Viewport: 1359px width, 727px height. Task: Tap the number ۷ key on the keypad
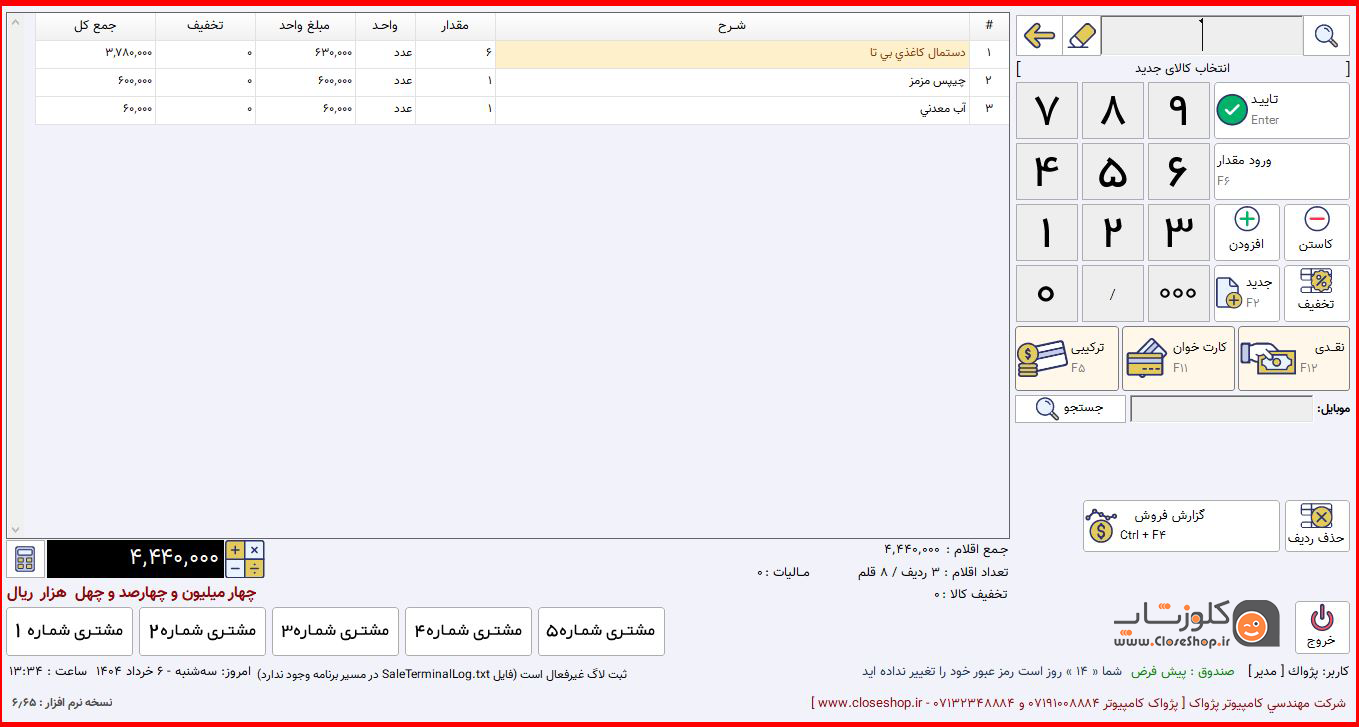click(x=1047, y=110)
